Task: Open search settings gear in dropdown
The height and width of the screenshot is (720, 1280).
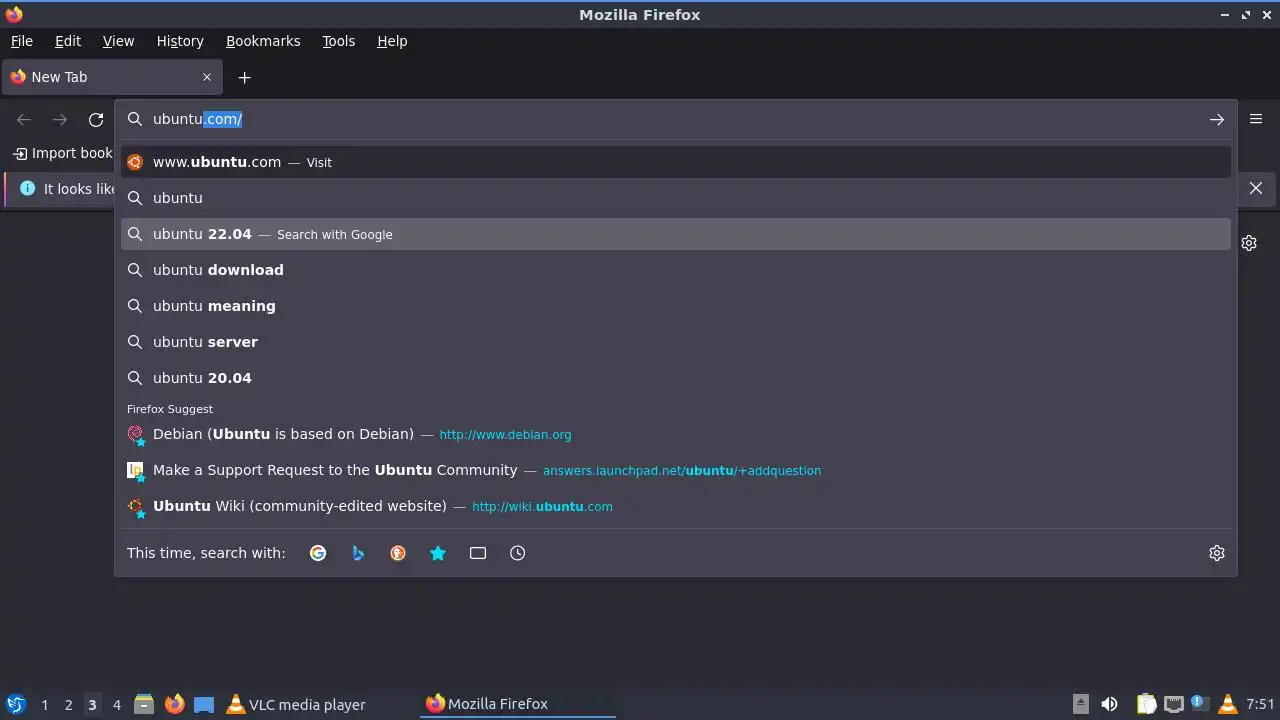Action: click(1217, 553)
